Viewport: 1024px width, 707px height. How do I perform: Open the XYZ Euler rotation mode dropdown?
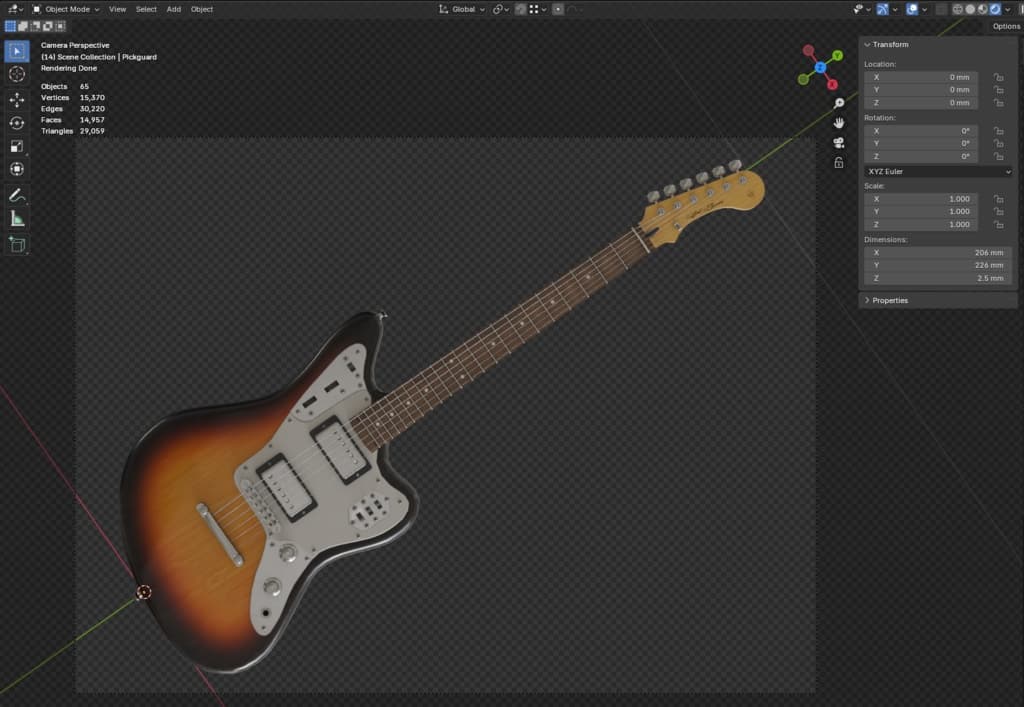click(938, 171)
